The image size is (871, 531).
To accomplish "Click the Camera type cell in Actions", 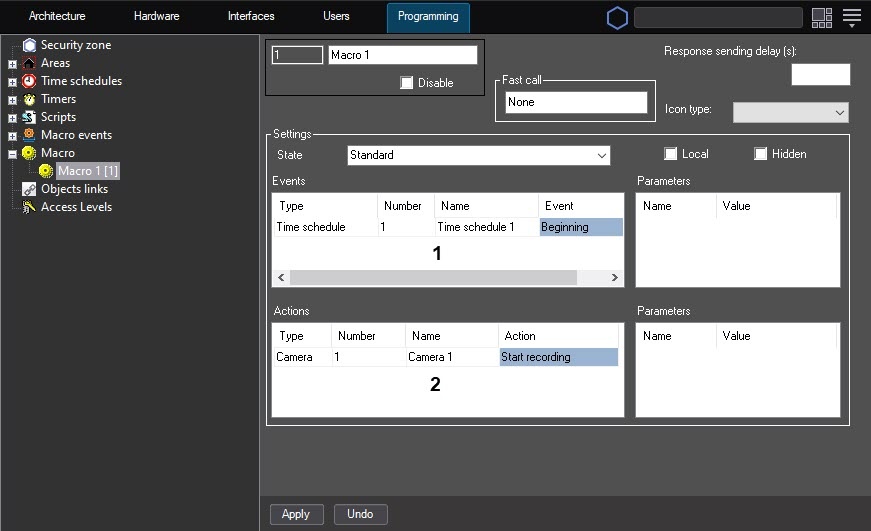I will (303, 357).
